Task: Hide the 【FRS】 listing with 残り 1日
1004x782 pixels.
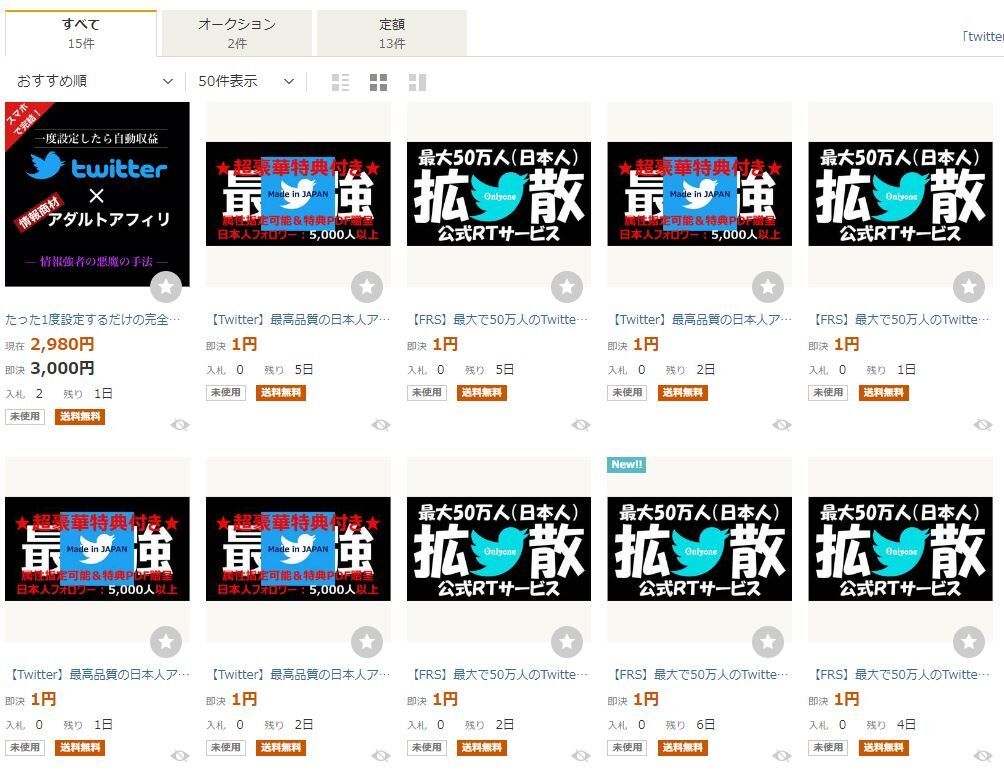Action: pyautogui.click(x=983, y=425)
